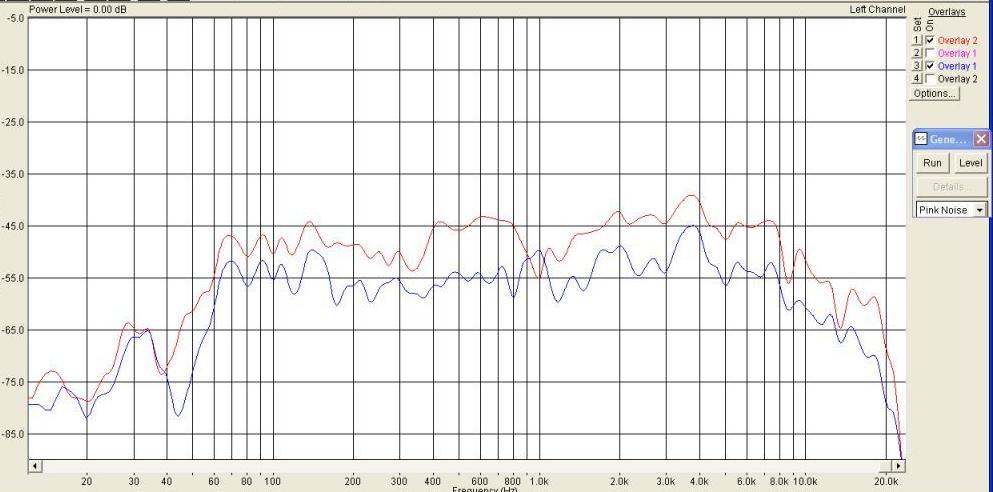Click the 20.0k frequency axis label
This screenshot has height=492, width=993.
coord(885,481)
